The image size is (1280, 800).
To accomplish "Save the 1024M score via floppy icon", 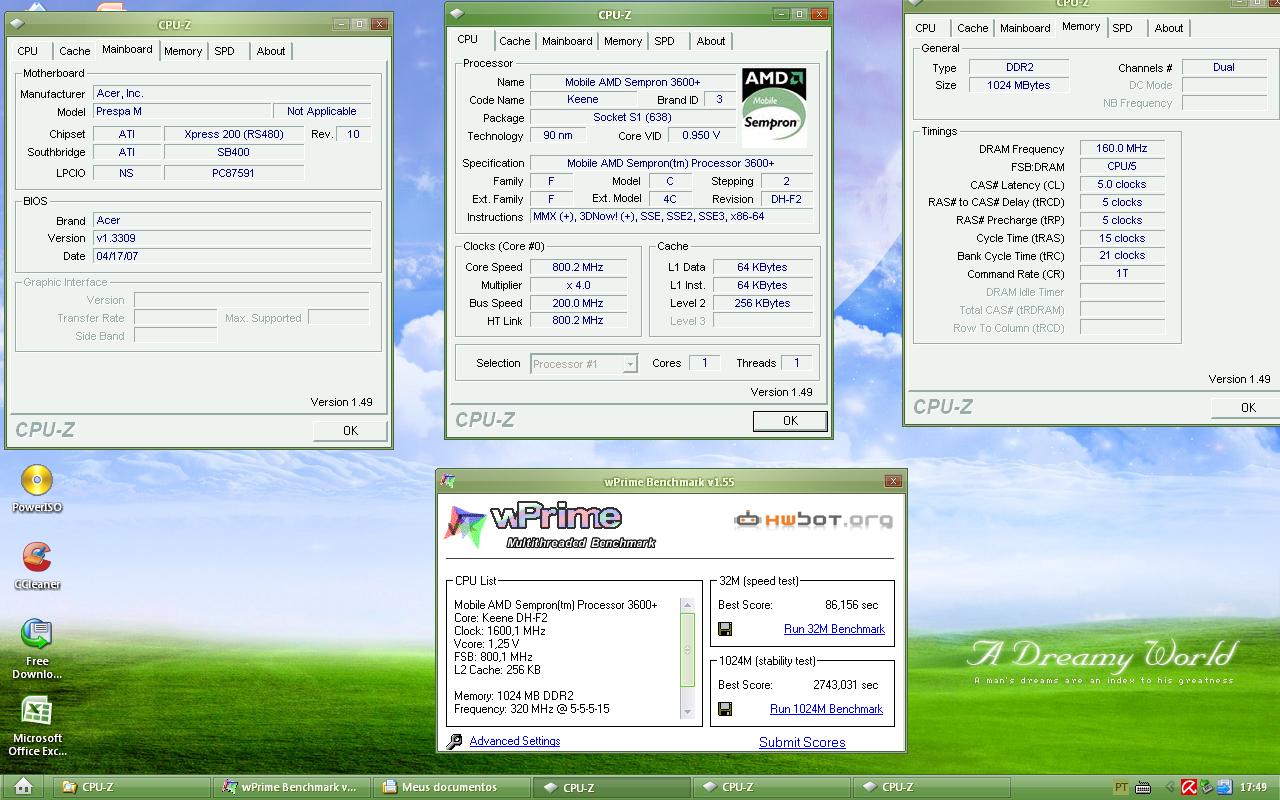I will [725, 709].
